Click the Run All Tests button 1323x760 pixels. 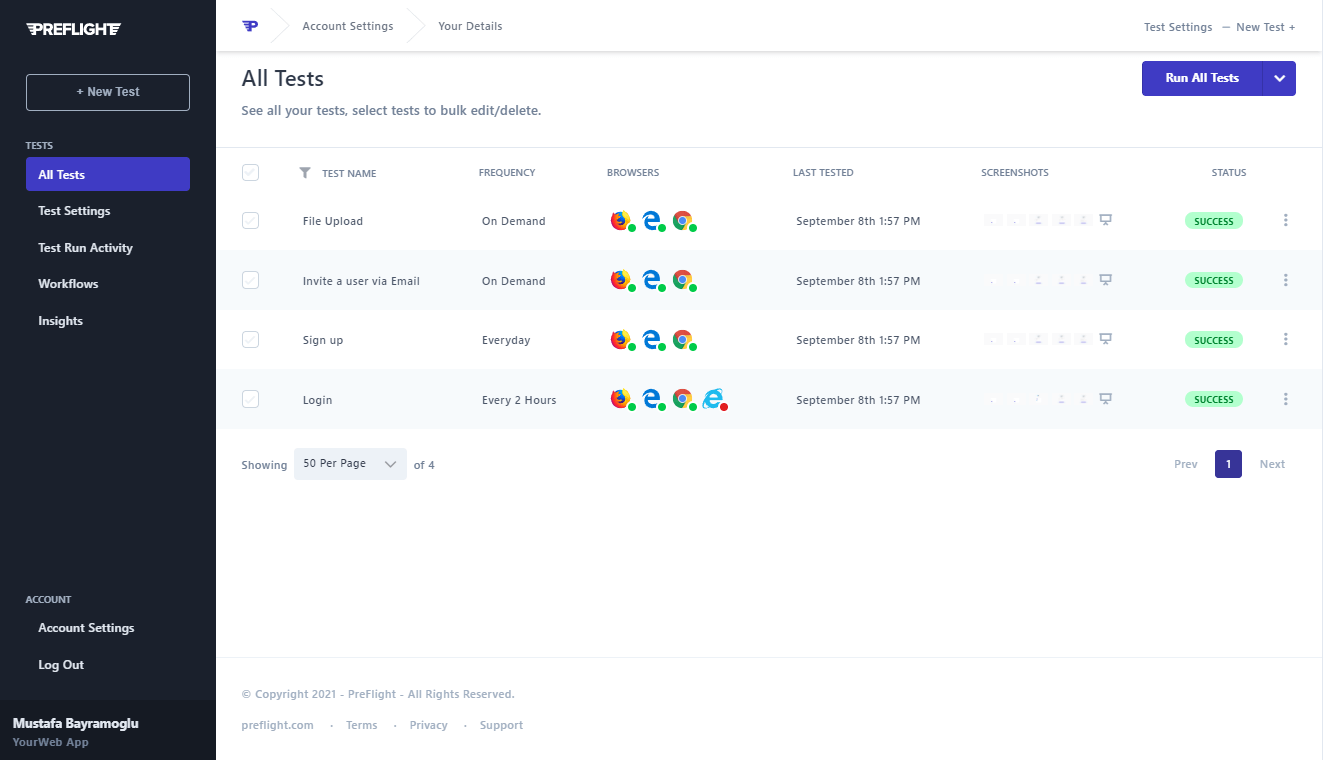(x=1201, y=77)
